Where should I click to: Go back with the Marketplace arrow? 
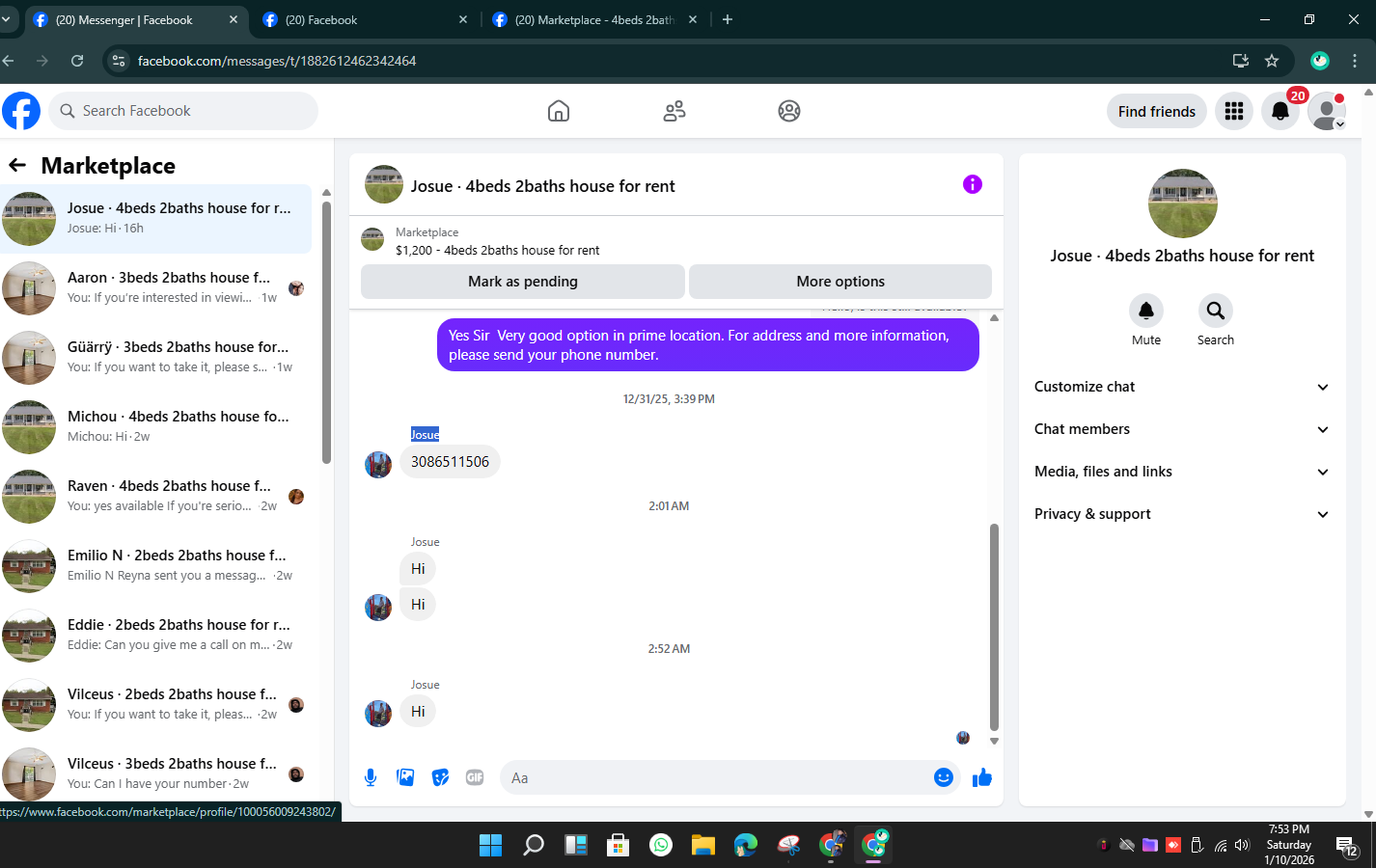pyautogui.click(x=17, y=165)
